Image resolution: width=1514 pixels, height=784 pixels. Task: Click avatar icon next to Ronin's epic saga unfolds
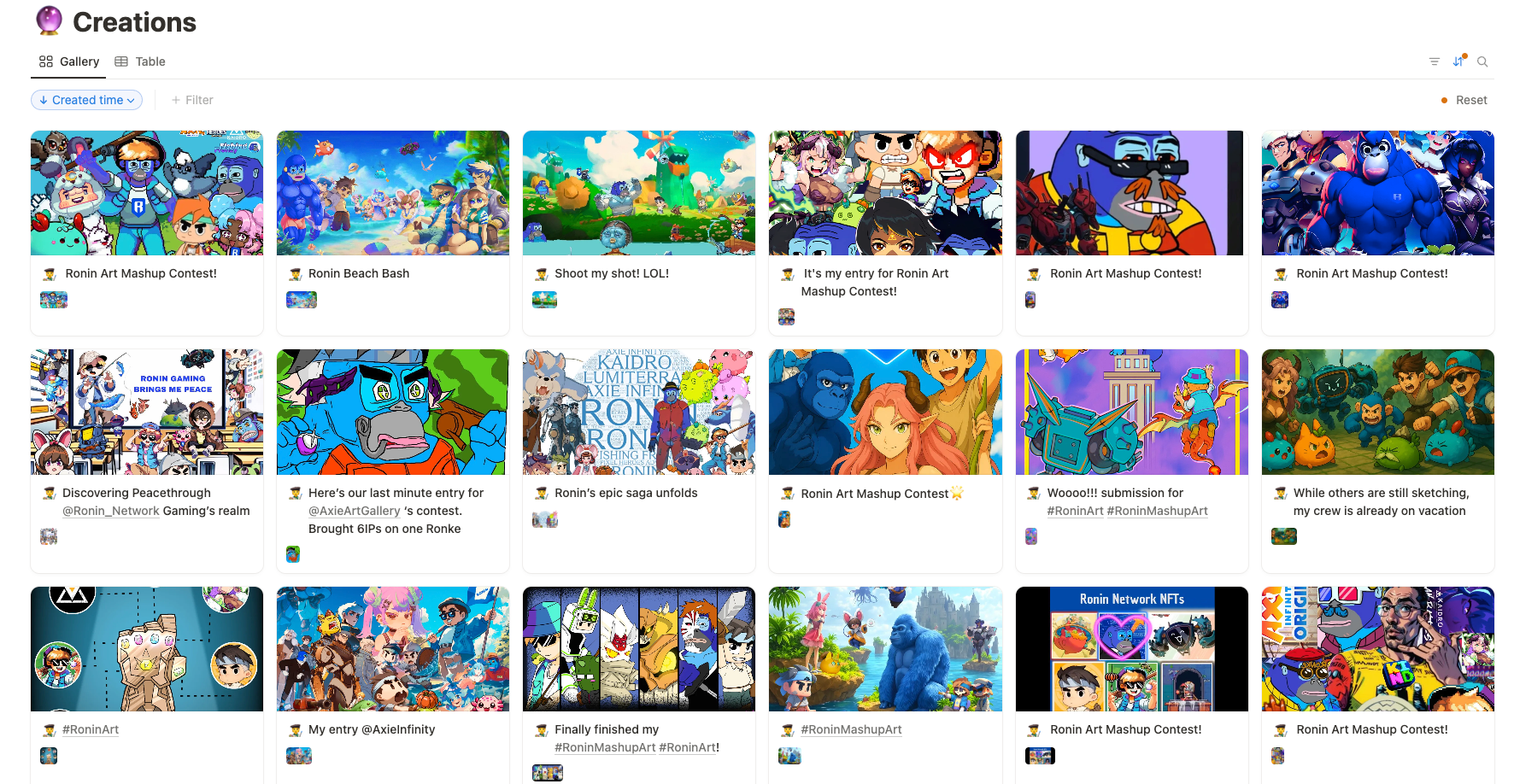click(x=542, y=494)
